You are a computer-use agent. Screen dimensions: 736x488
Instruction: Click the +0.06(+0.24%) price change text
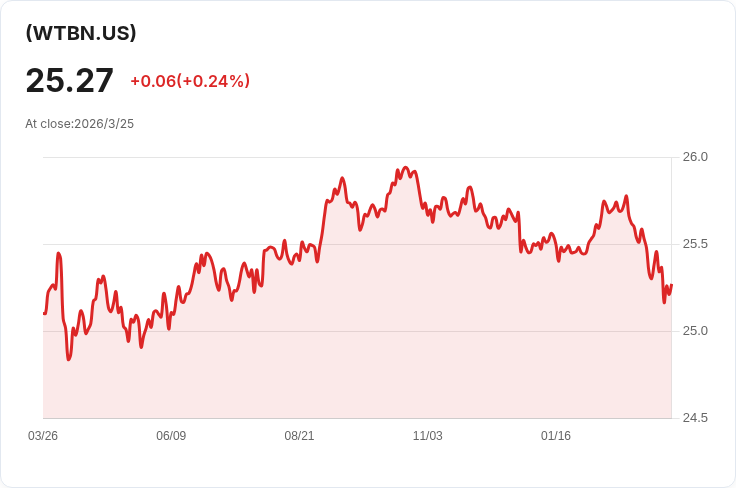(x=190, y=81)
